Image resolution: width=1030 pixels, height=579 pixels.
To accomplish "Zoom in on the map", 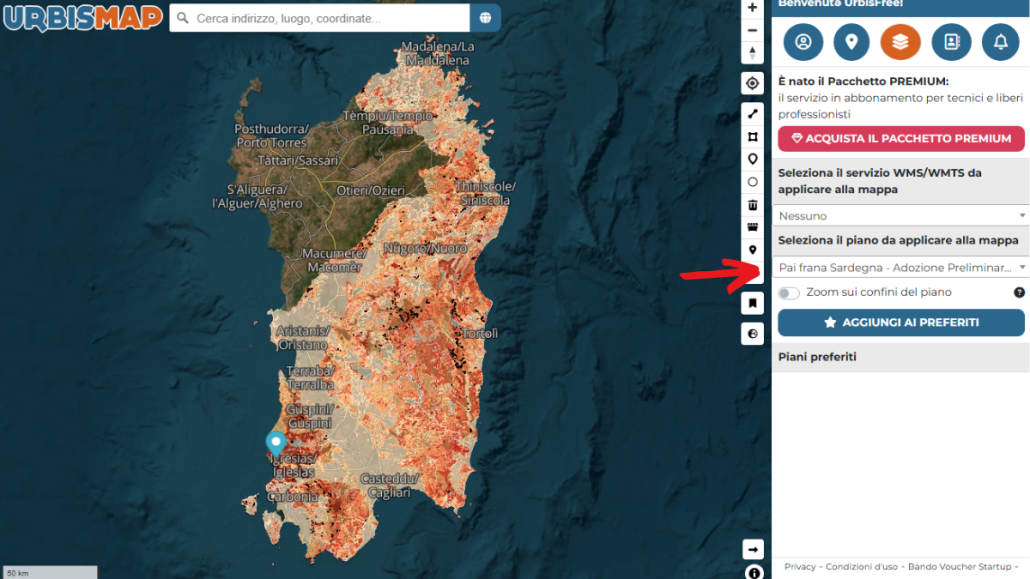I will pyautogui.click(x=752, y=8).
